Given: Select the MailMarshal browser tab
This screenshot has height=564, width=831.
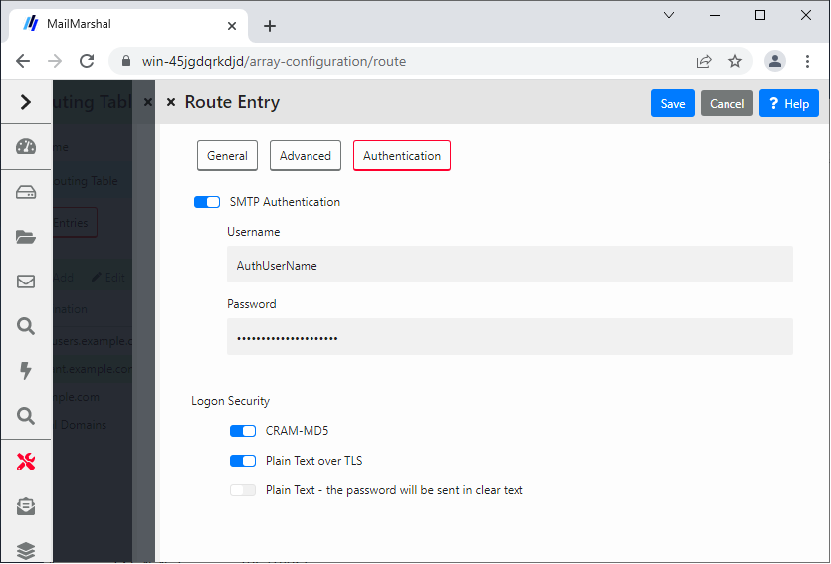Looking at the screenshot, I should pyautogui.click(x=128, y=25).
